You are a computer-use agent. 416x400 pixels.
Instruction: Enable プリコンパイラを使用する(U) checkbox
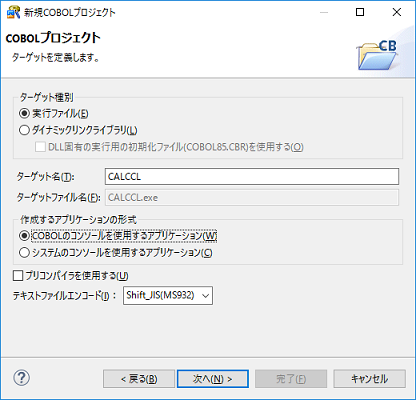pyautogui.click(x=18, y=276)
